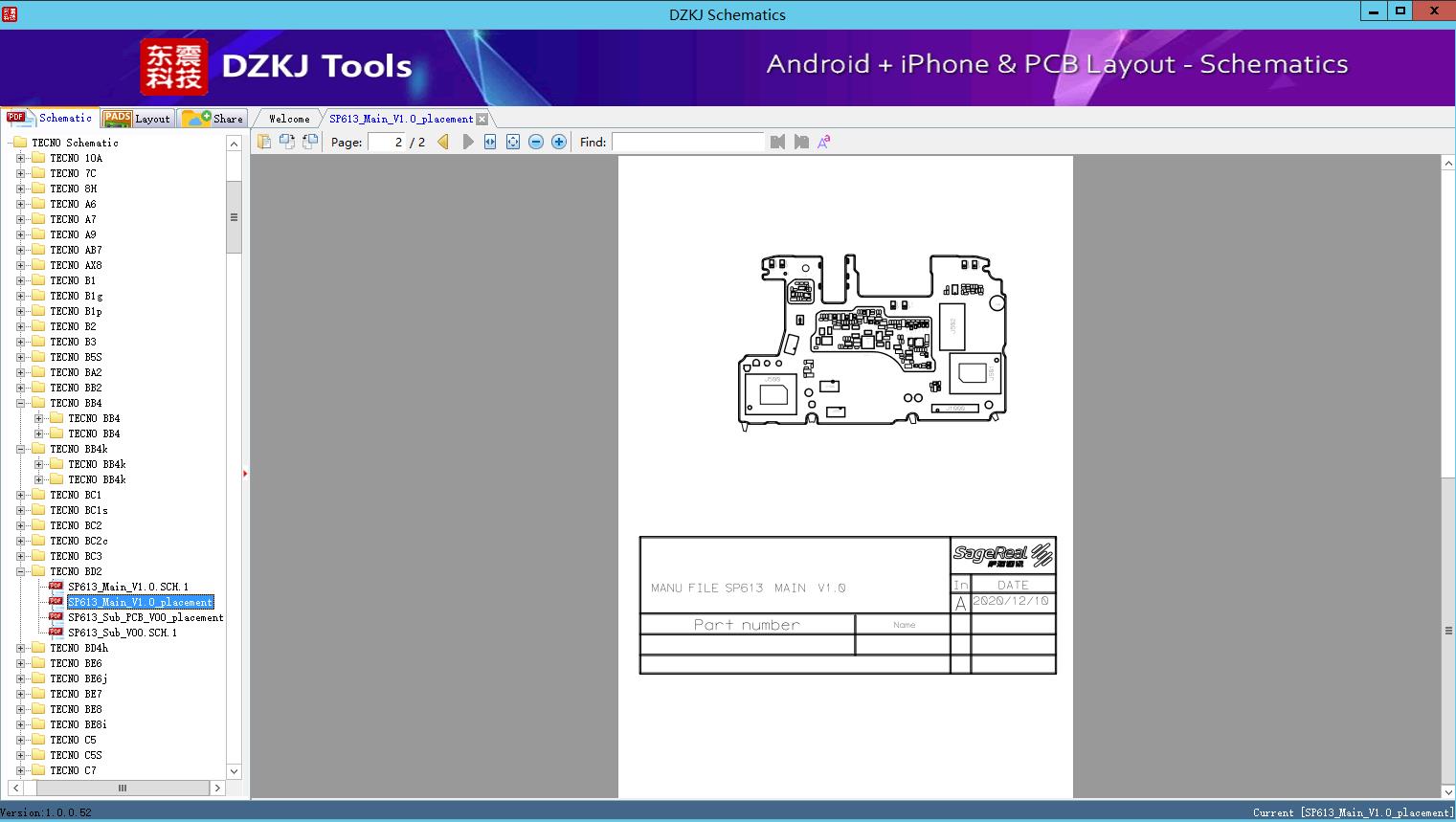Open SP613_Sub_V00.SCH.1 file

point(123,633)
